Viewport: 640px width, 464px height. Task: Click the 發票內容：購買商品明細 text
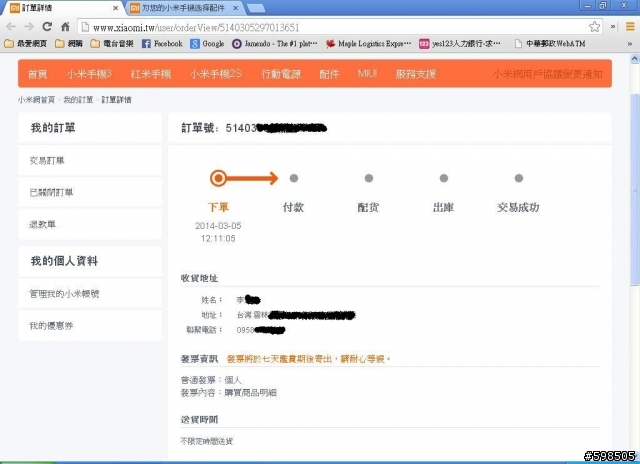[229, 393]
